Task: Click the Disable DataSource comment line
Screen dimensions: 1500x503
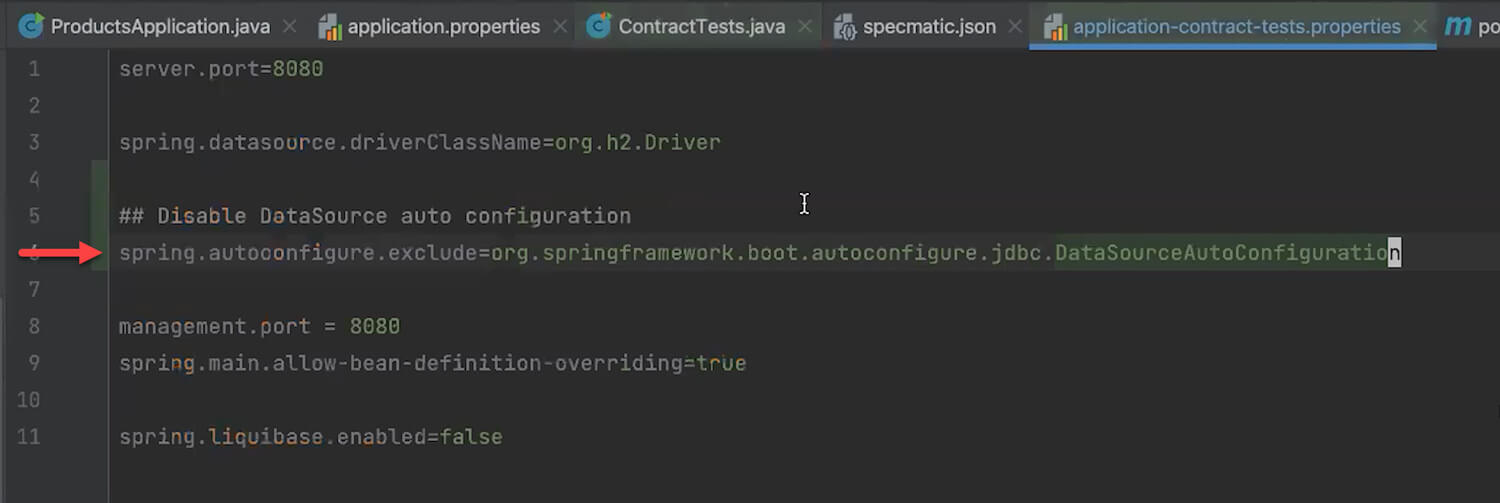Action: (x=375, y=216)
